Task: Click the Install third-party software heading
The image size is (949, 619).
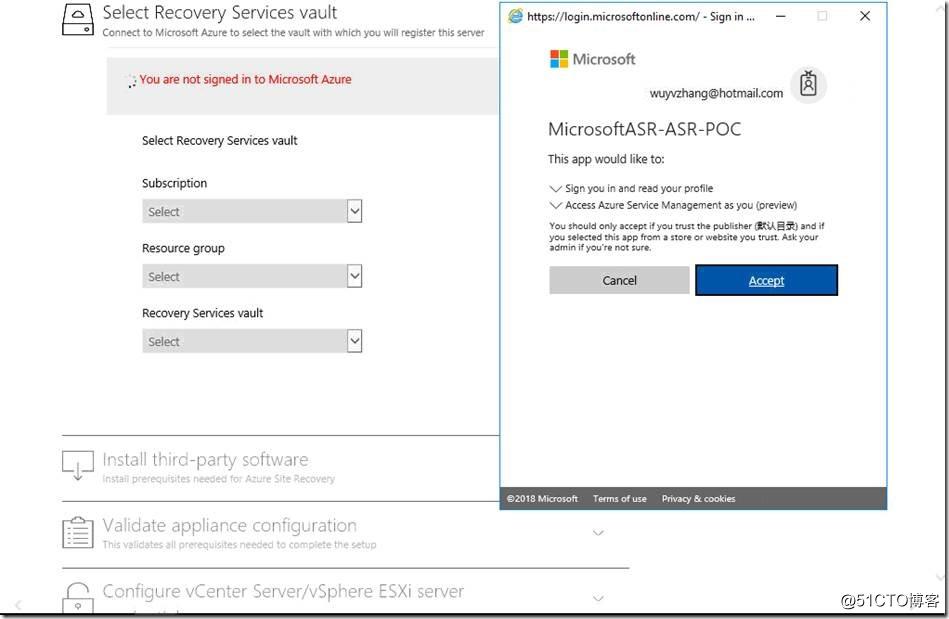Action: (x=205, y=460)
